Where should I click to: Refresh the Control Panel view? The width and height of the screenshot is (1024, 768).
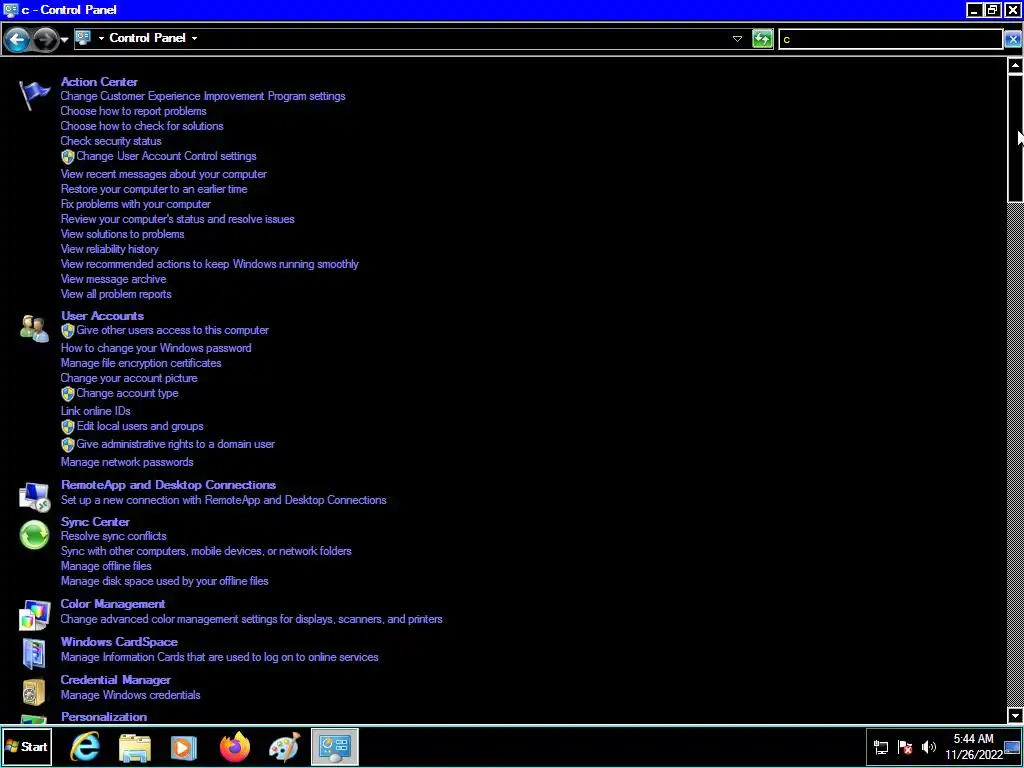click(x=762, y=39)
